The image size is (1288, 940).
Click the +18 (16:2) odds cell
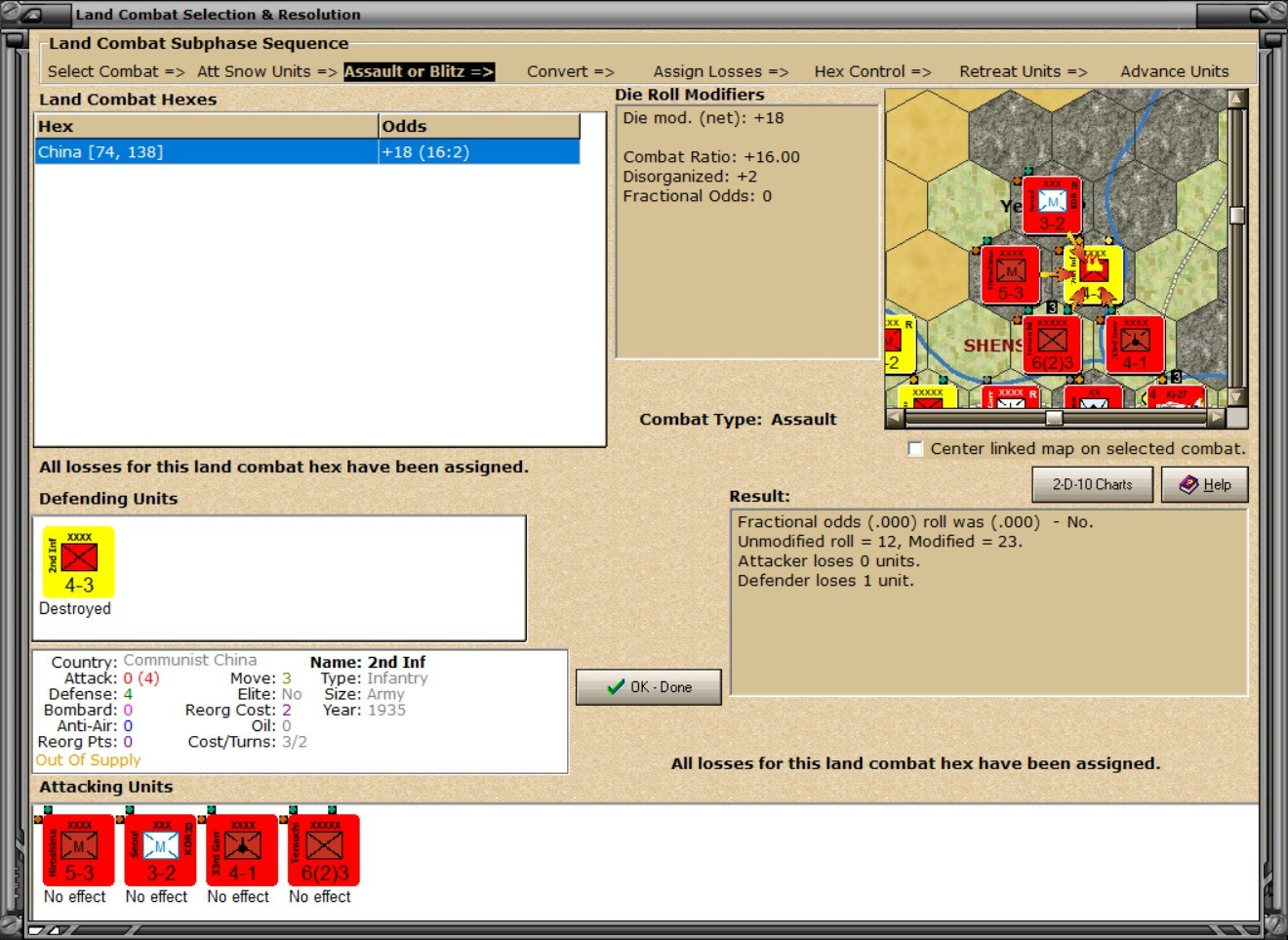[x=479, y=151]
